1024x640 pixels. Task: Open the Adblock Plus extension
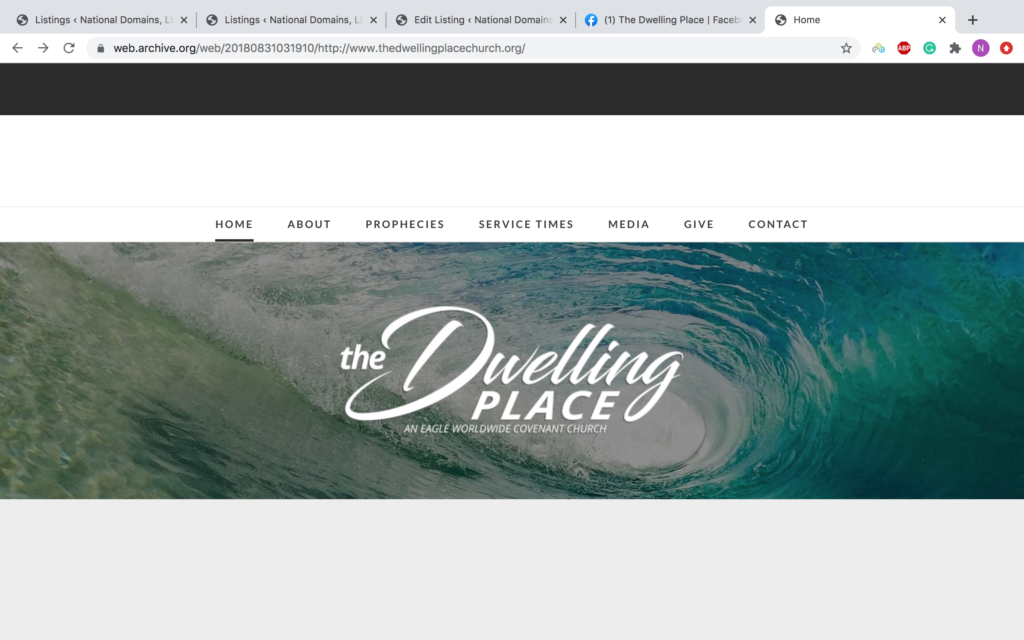click(x=904, y=48)
